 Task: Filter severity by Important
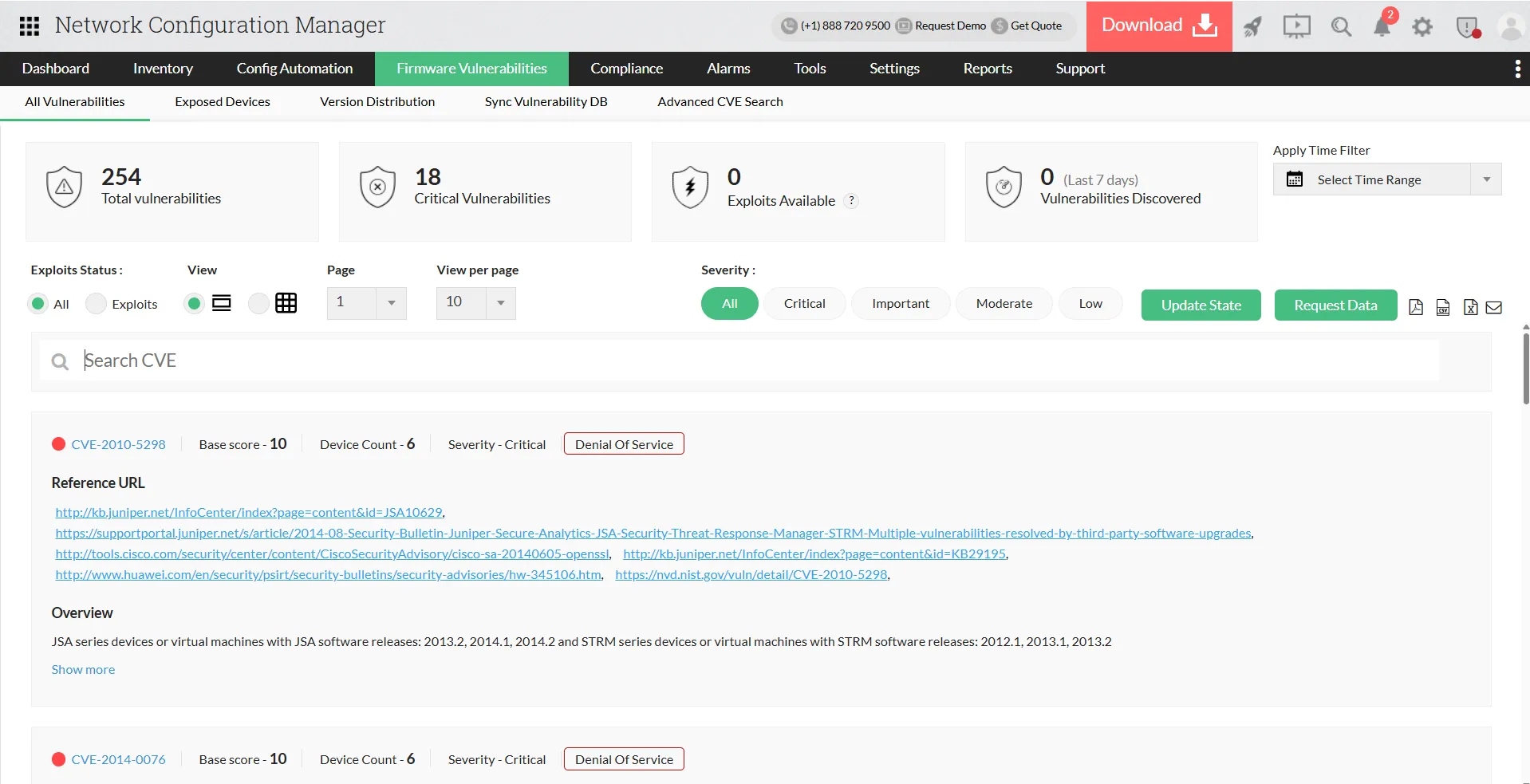pyautogui.click(x=901, y=304)
